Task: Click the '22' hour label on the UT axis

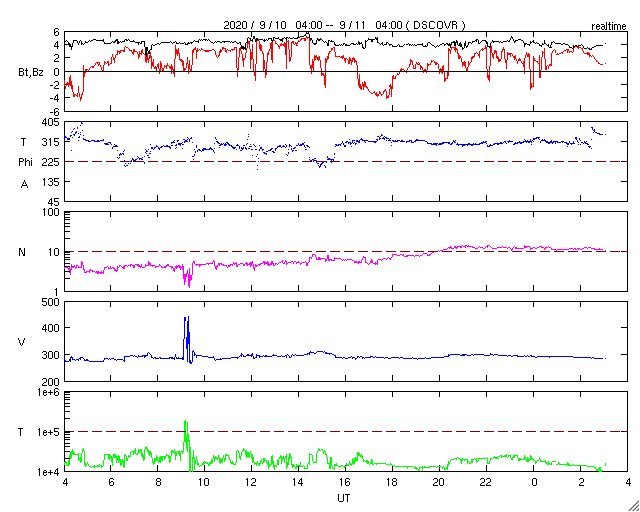Action: (x=486, y=483)
